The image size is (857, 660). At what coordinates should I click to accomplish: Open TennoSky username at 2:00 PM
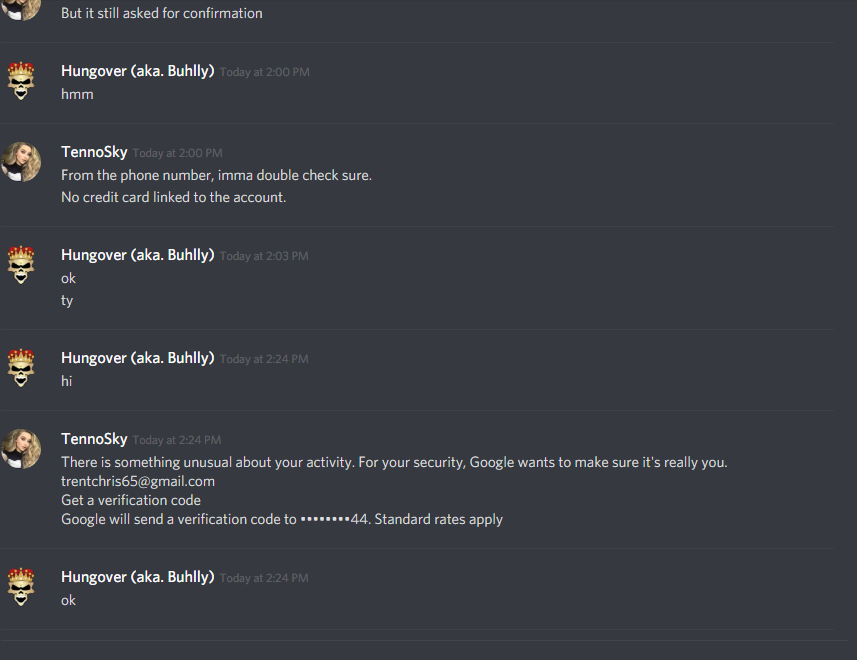pos(94,152)
